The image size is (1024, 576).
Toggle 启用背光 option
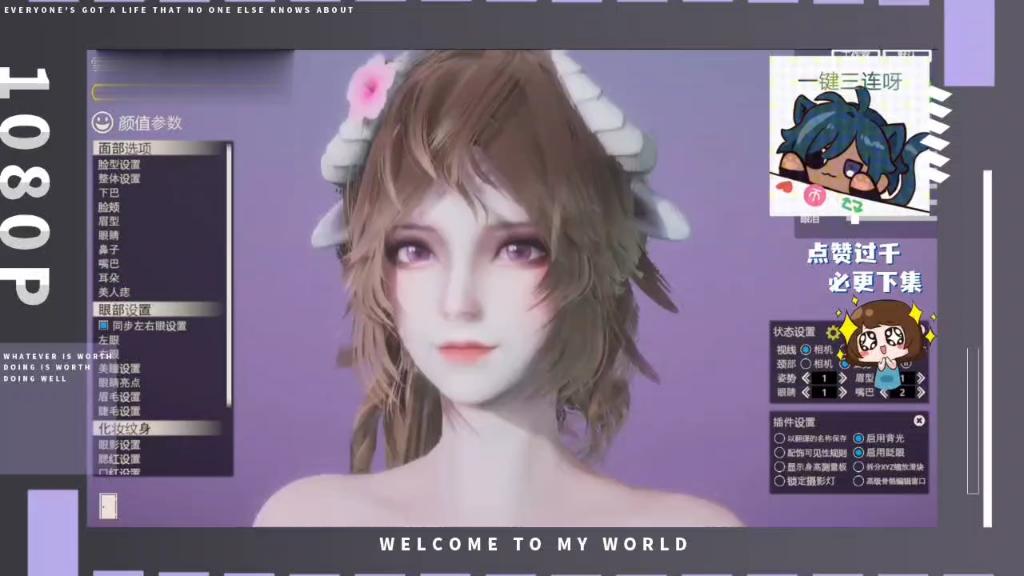[x=859, y=438]
